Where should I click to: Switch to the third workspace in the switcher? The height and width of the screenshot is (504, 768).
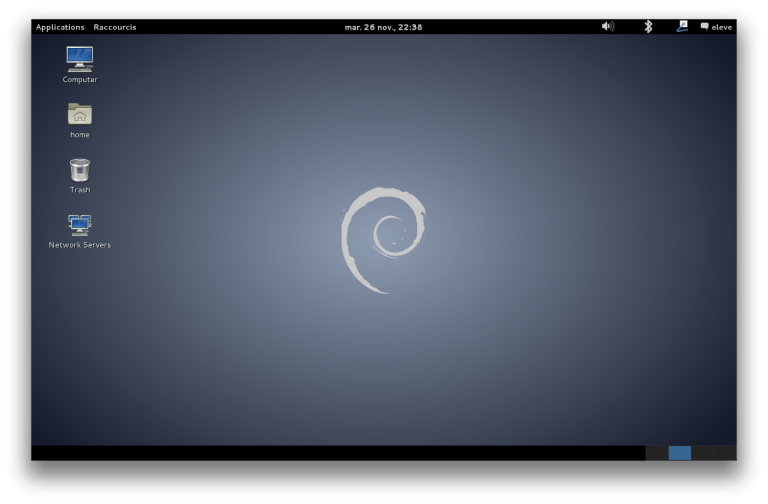point(702,453)
